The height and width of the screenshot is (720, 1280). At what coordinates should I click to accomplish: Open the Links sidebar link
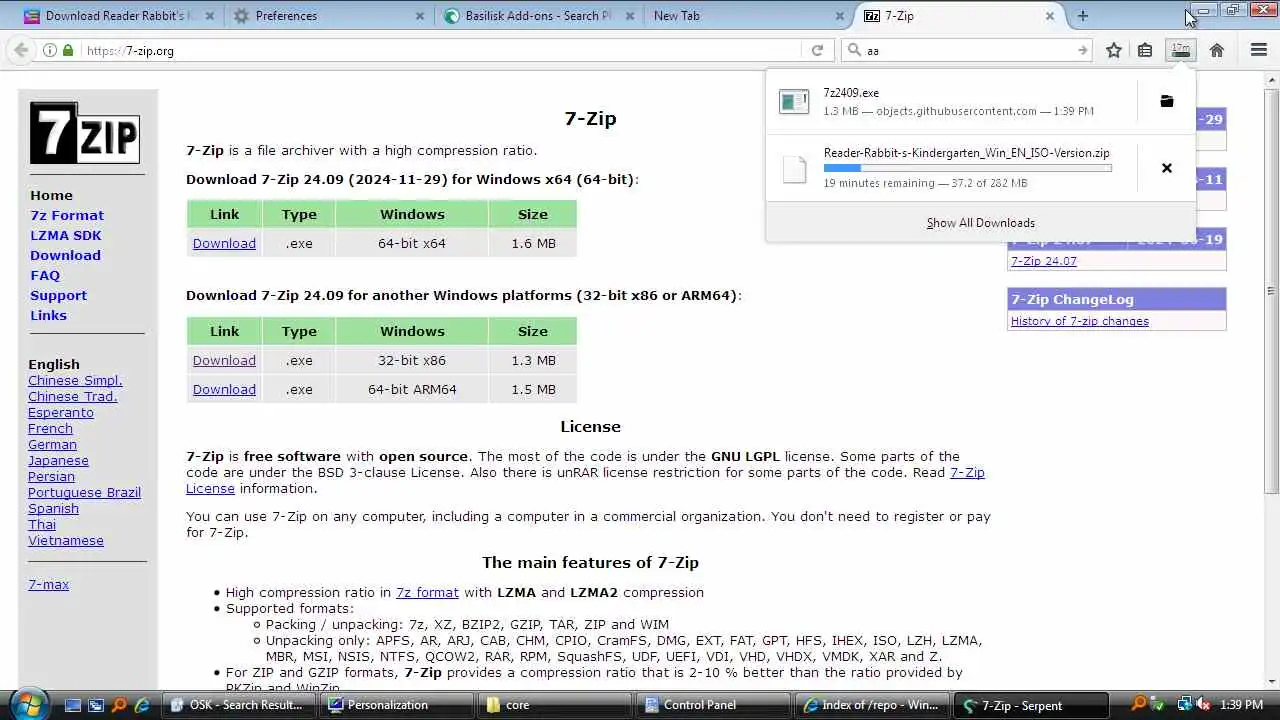[48, 315]
